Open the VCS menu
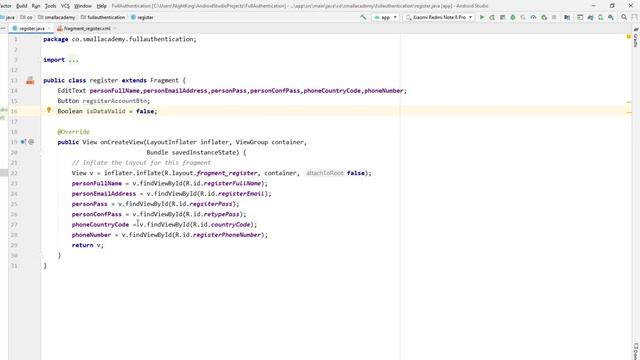Viewport: 640px width, 360px height. (65, 6)
